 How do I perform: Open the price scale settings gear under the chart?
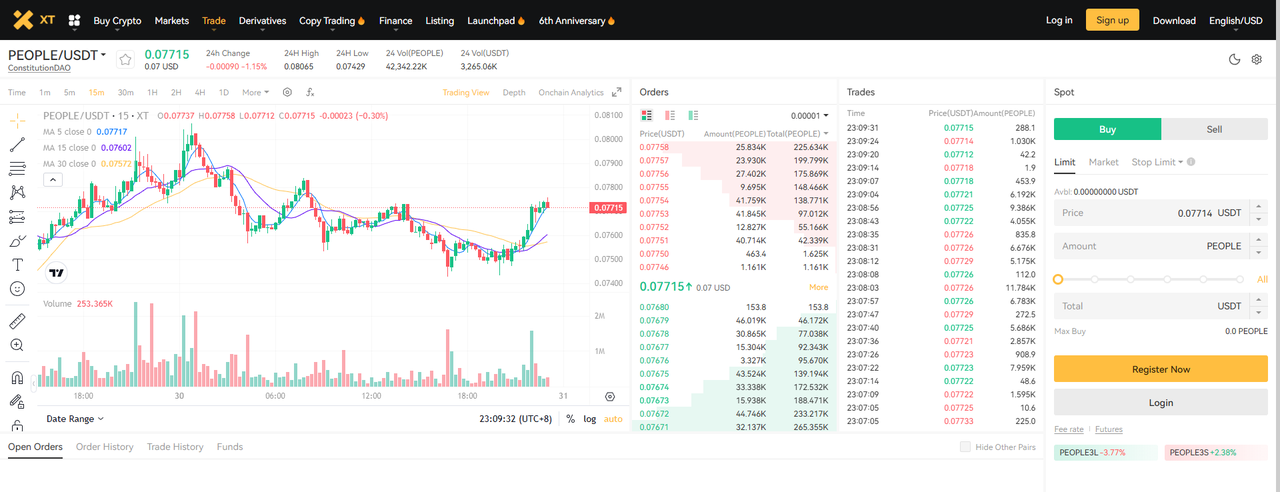(610, 397)
